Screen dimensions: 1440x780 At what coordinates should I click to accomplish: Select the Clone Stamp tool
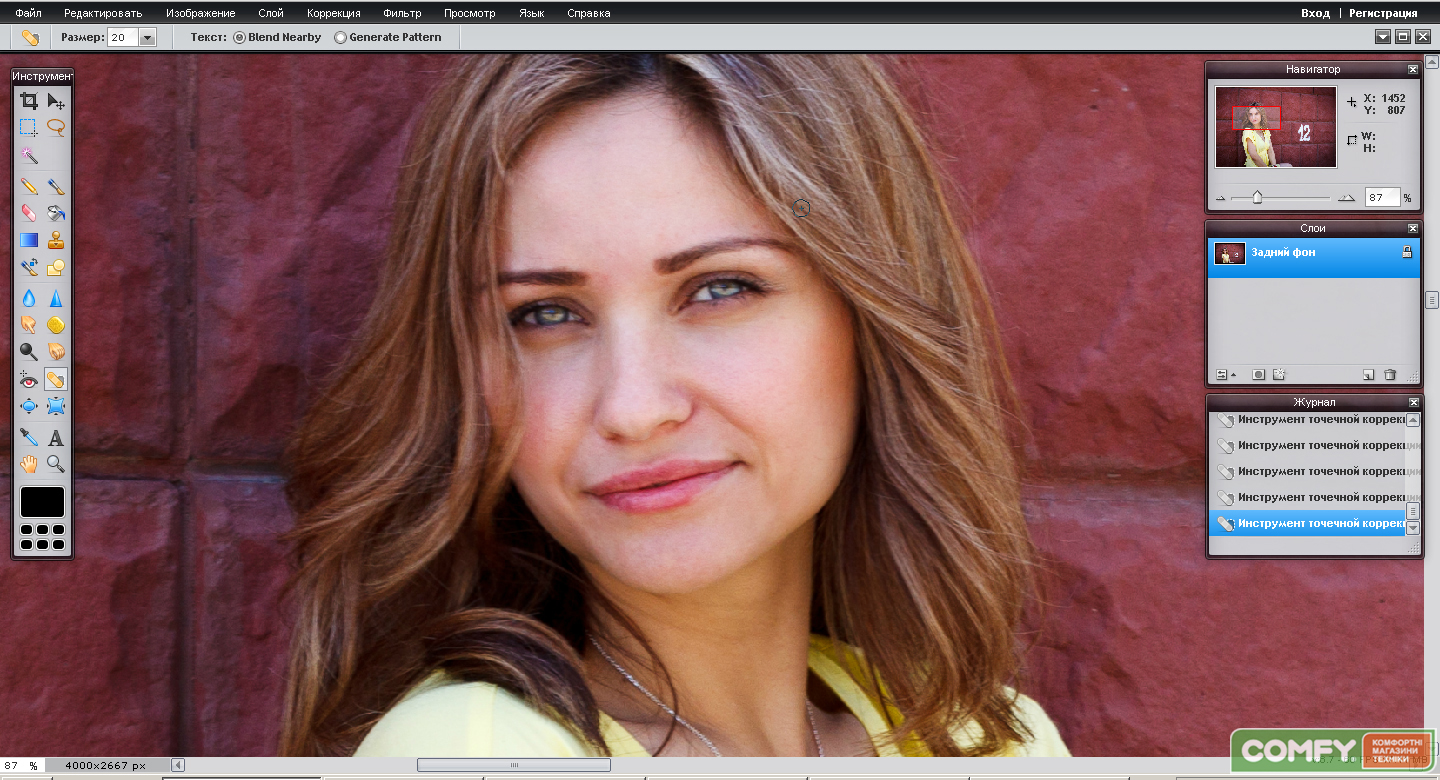(56, 240)
